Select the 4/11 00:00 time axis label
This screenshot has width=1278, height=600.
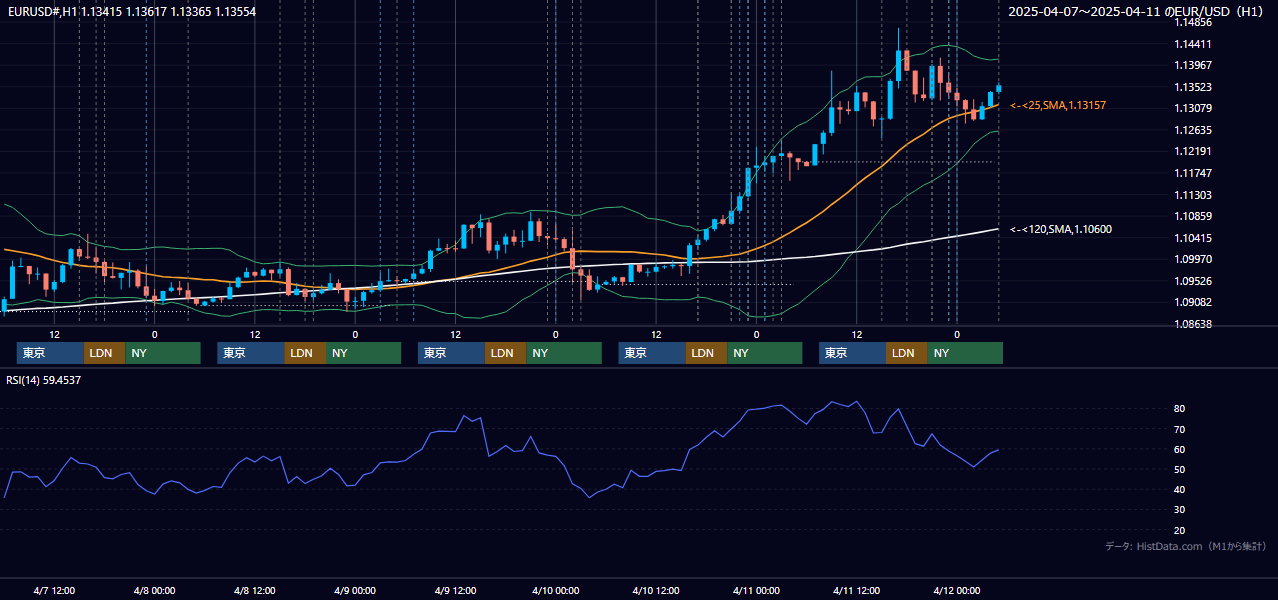(x=756, y=590)
